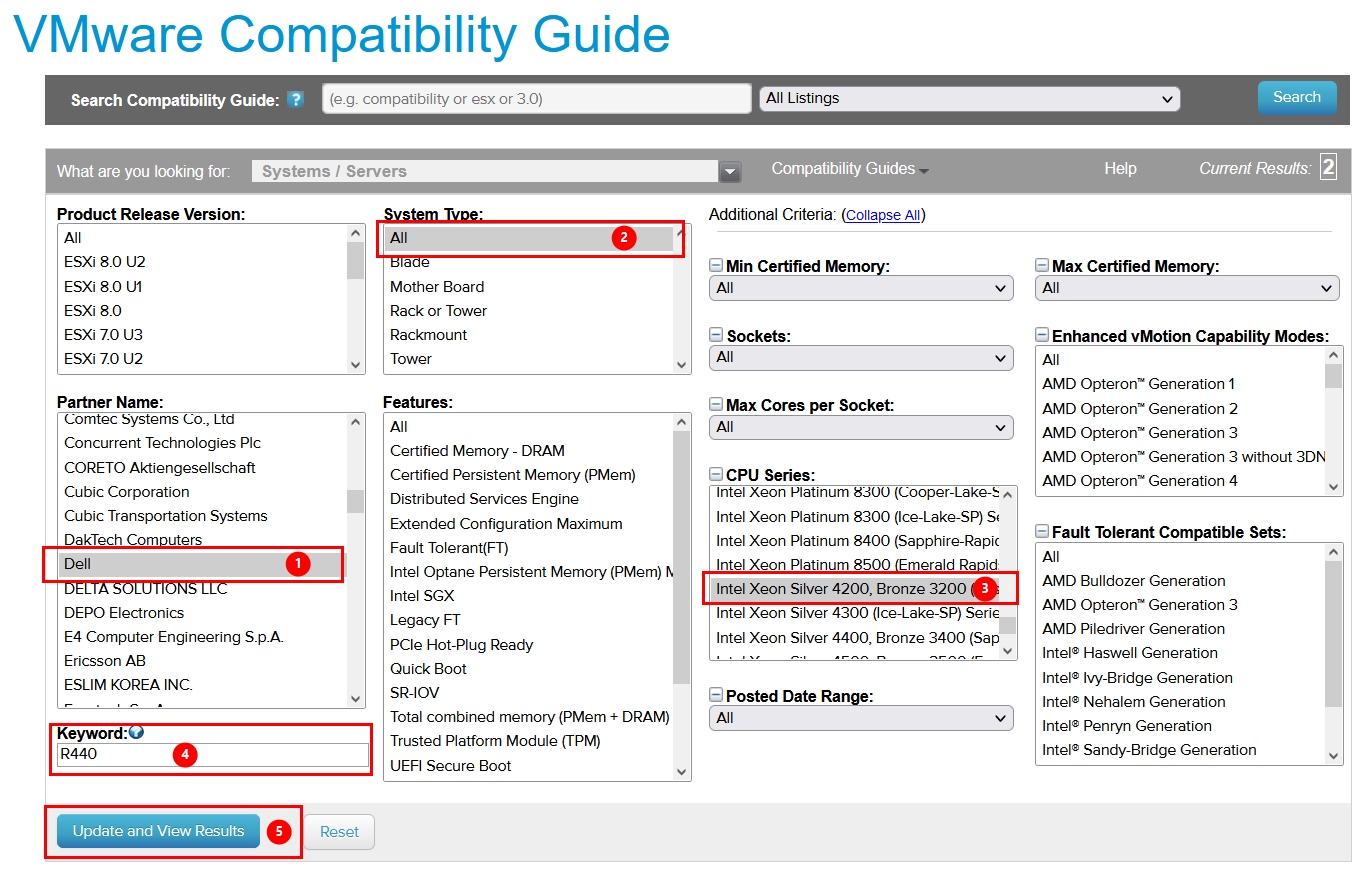The height and width of the screenshot is (873, 1364).
Task: Collapse the Max Cores per Socket section
Action: click(716, 405)
